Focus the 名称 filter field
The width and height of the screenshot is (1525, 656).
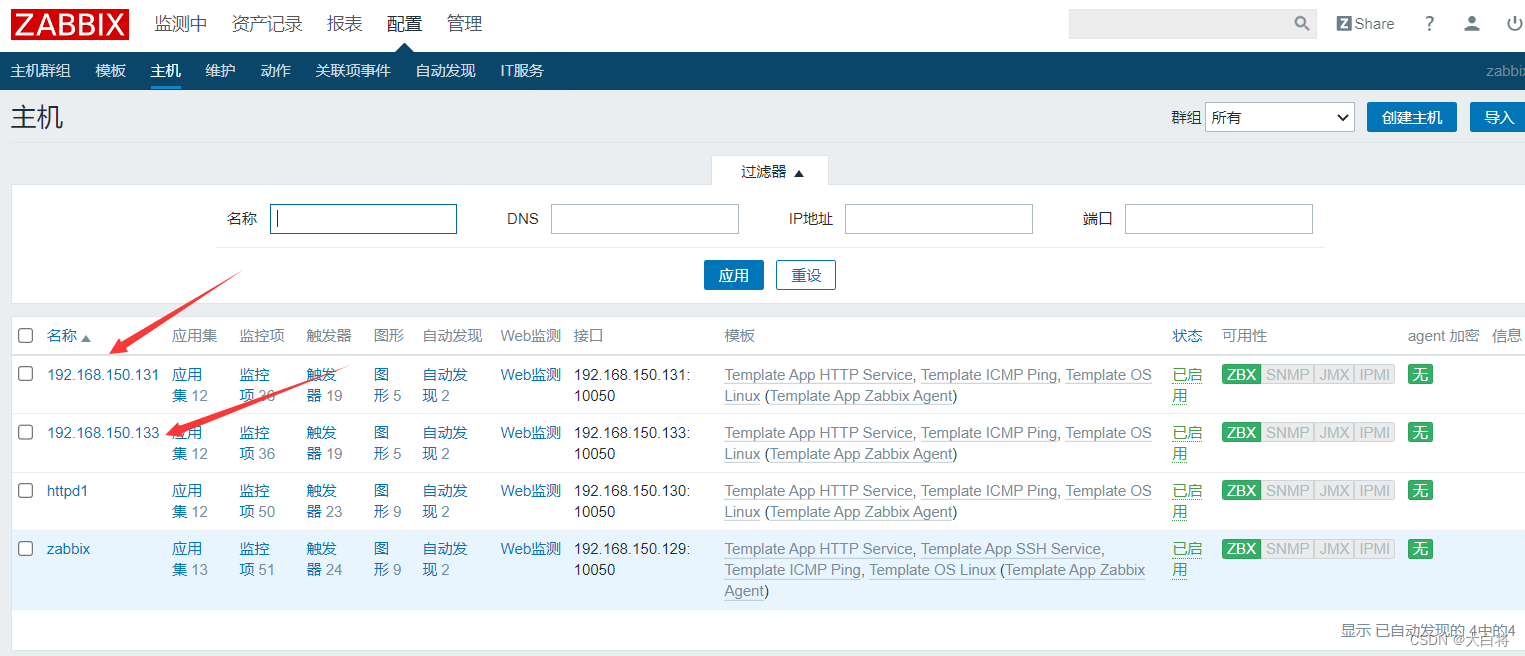click(363, 219)
